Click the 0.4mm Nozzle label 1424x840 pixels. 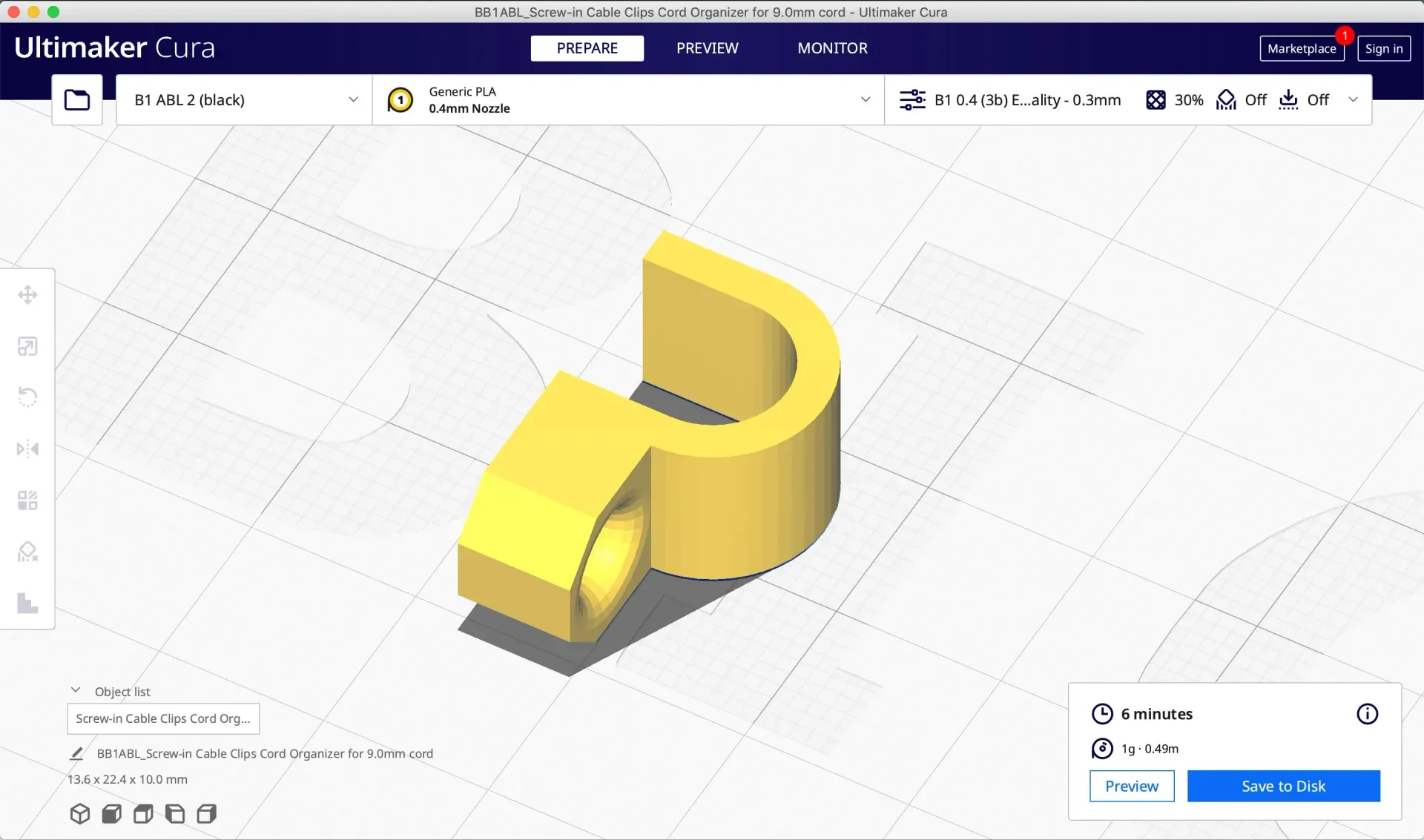point(469,108)
